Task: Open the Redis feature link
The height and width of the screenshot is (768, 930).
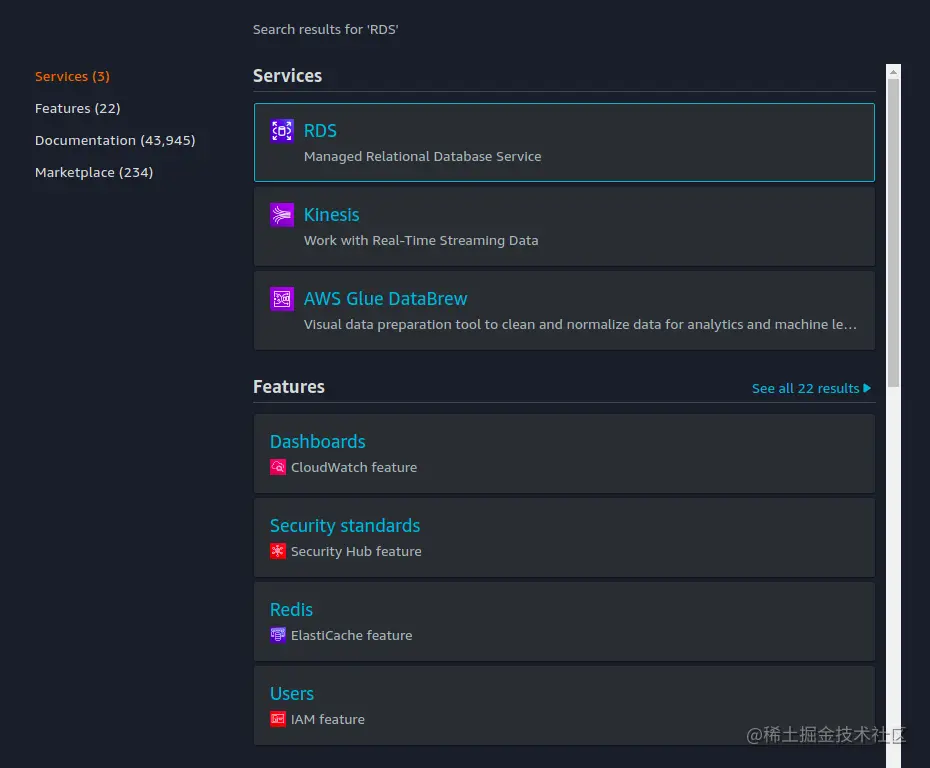Action: click(x=291, y=610)
